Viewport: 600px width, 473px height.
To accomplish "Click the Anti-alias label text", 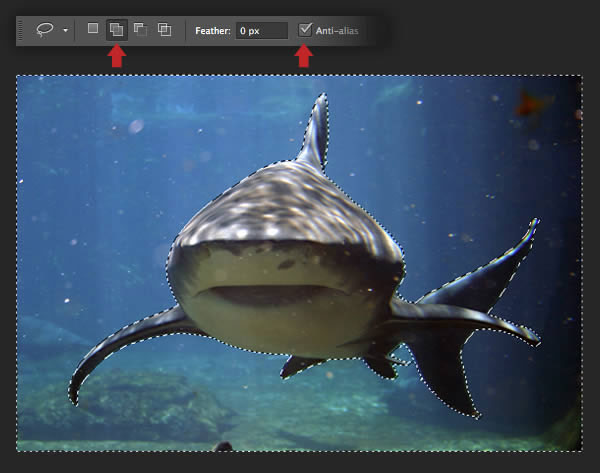I will pos(337,31).
